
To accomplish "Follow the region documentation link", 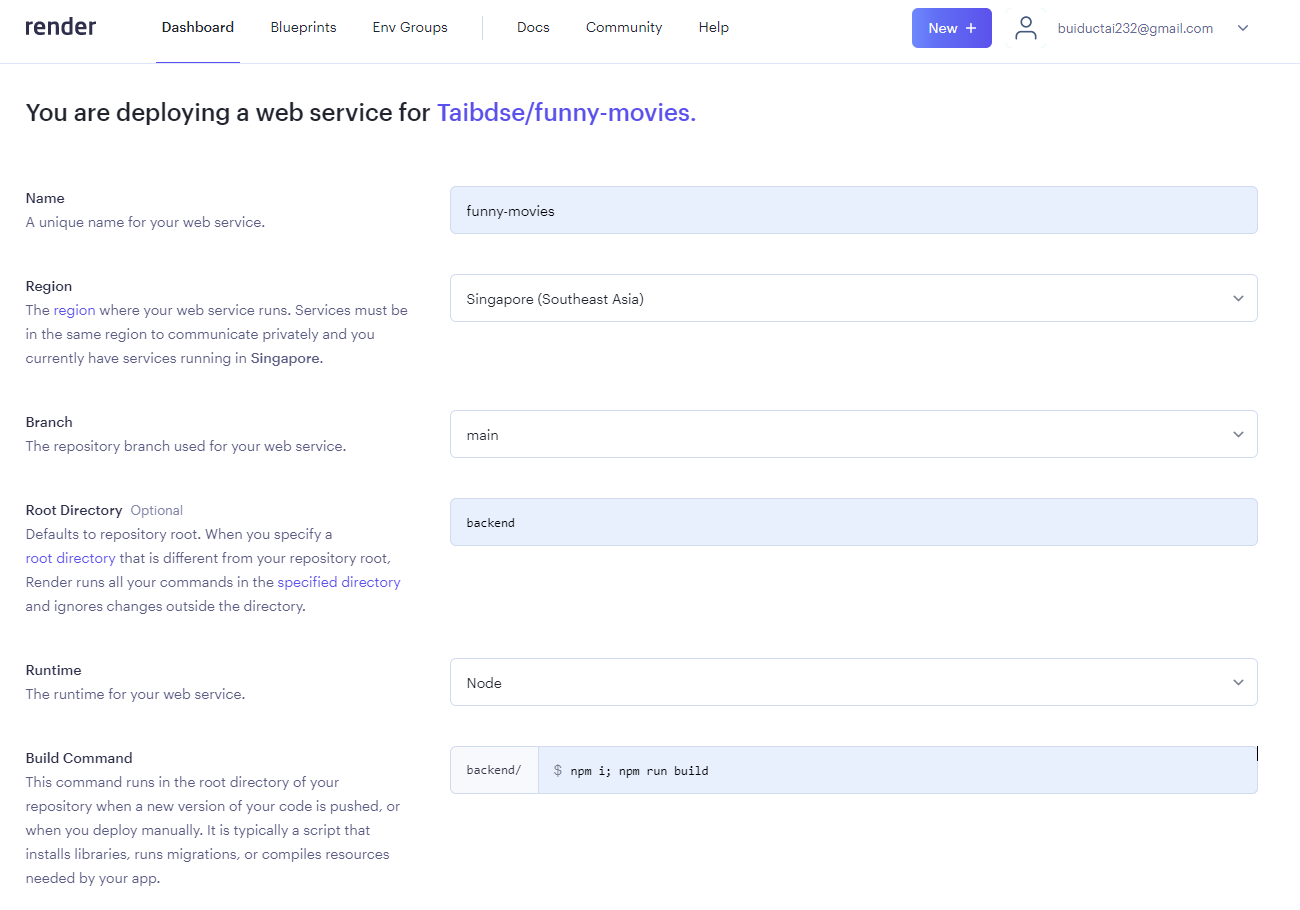I will click(x=74, y=310).
